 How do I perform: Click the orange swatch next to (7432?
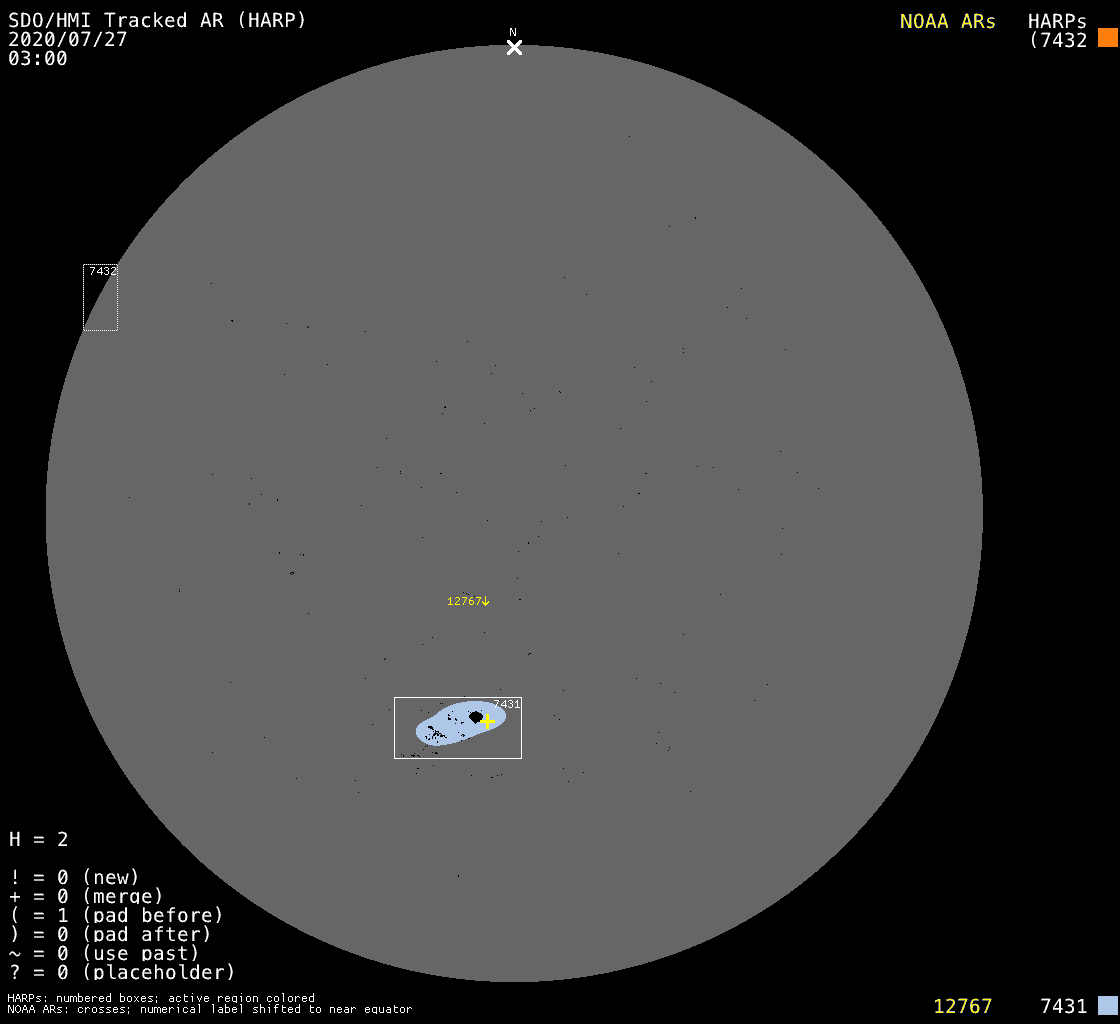coord(1107,38)
